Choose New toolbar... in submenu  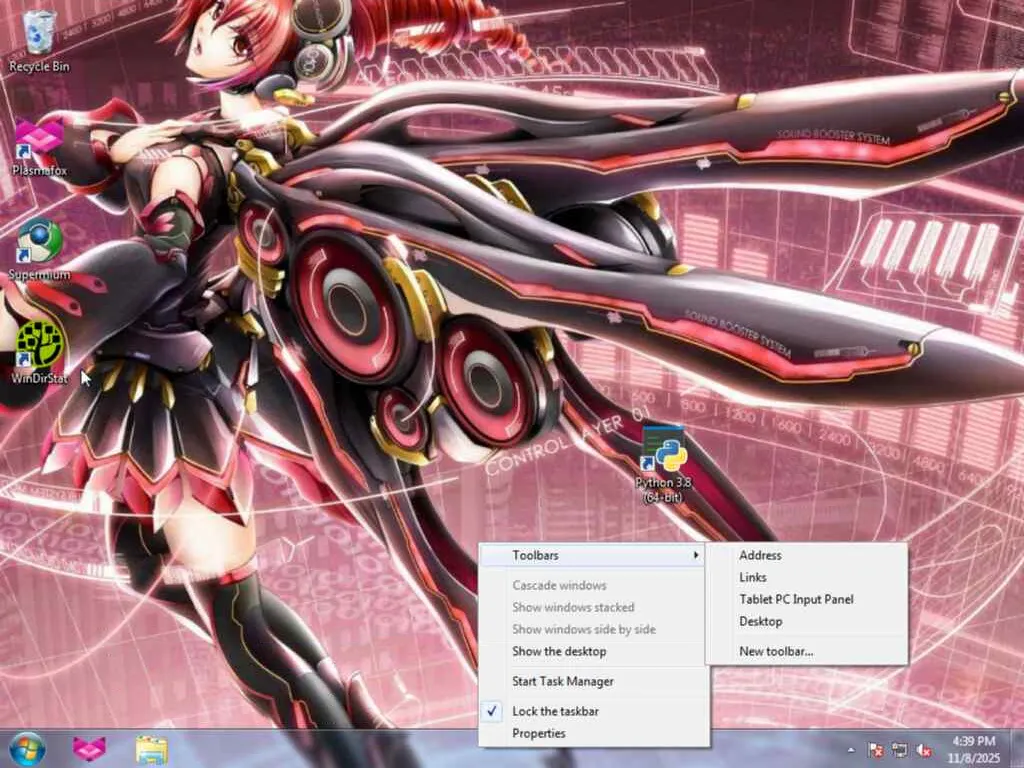[807, 651]
